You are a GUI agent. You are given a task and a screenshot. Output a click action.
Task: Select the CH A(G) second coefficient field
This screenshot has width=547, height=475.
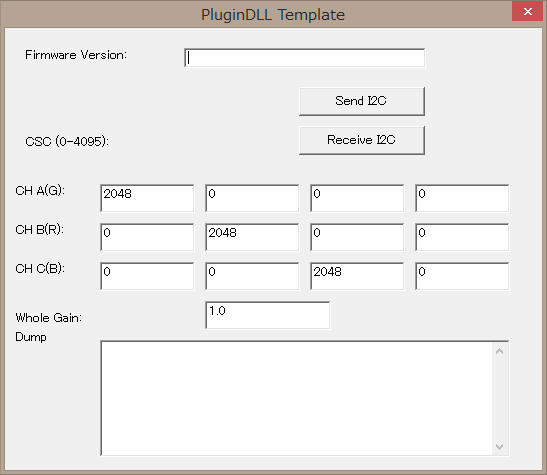[x=252, y=198]
